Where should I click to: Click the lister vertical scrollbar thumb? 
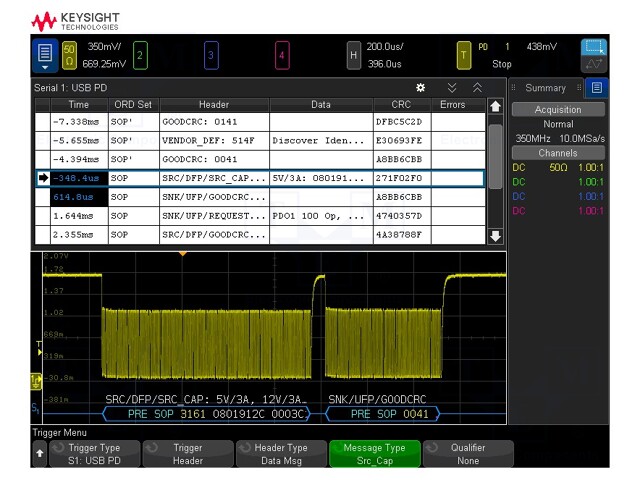pos(496,157)
